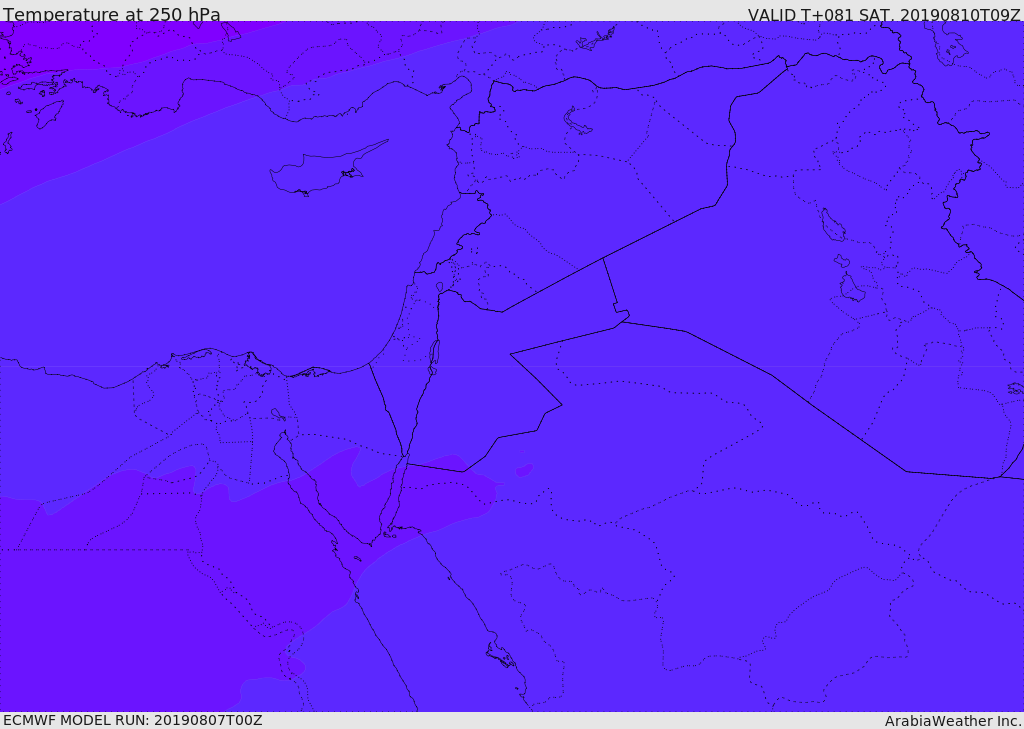
Task: Click the 'VALID T+081 SAT. 20190810T09Z' label
Action: coord(884,15)
